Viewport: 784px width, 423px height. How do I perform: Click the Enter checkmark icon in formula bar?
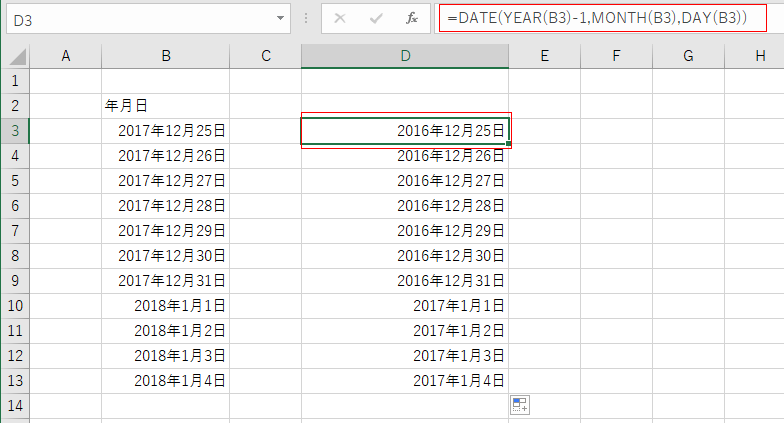coord(376,19)
